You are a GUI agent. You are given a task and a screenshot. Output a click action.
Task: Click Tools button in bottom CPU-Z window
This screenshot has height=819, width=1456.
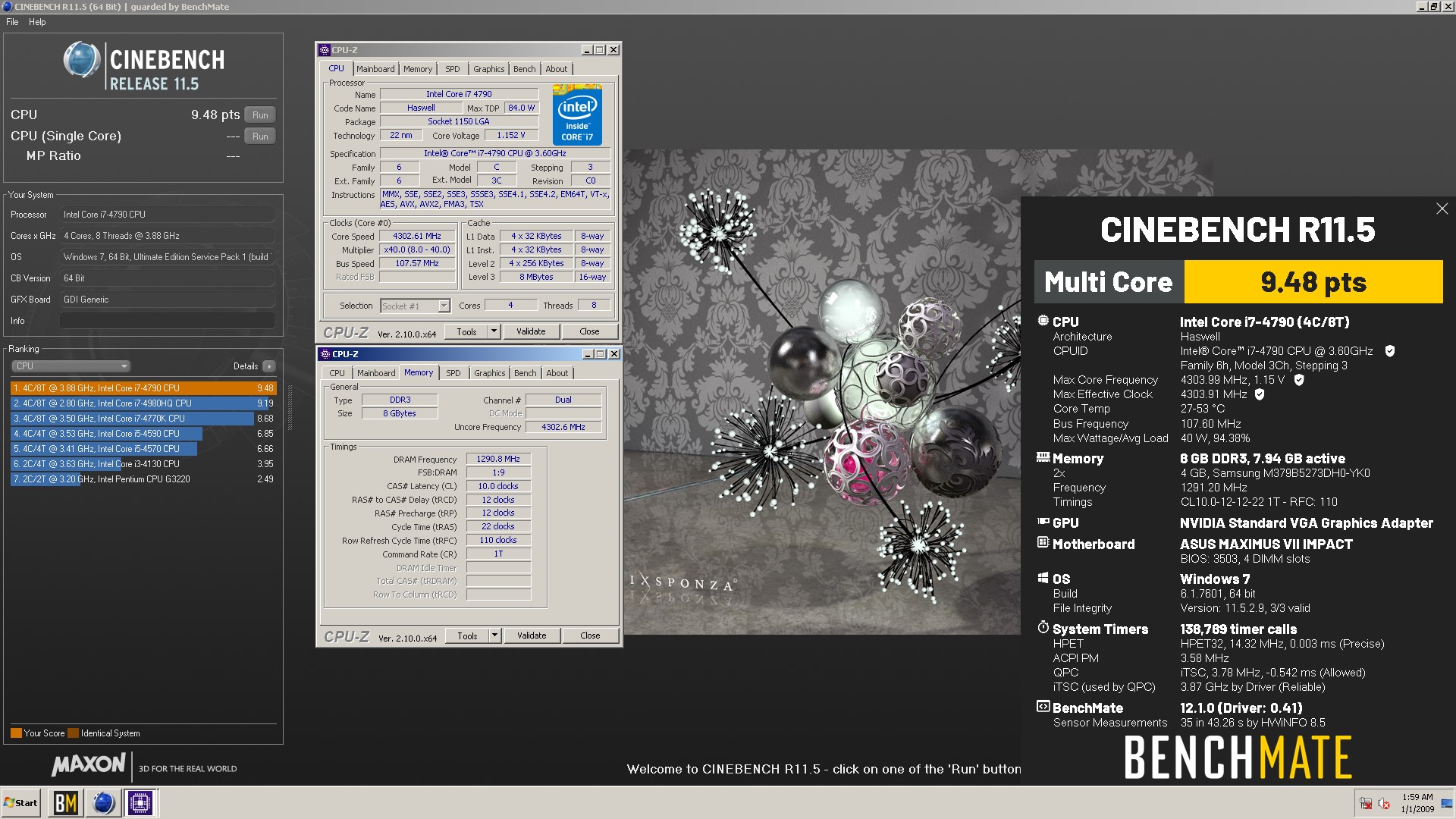467,635
